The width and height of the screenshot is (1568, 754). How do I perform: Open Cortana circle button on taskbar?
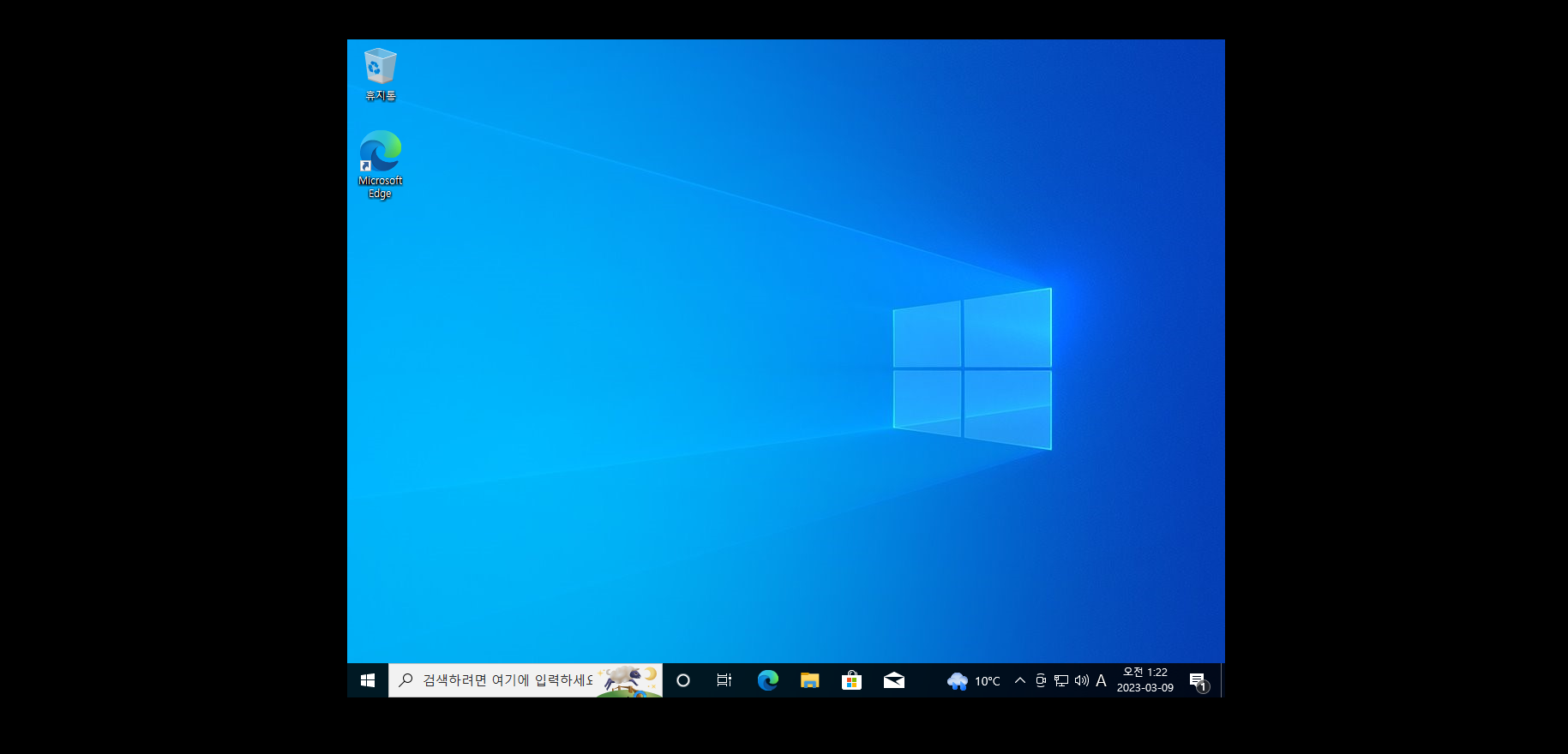(x=683, y=680)
